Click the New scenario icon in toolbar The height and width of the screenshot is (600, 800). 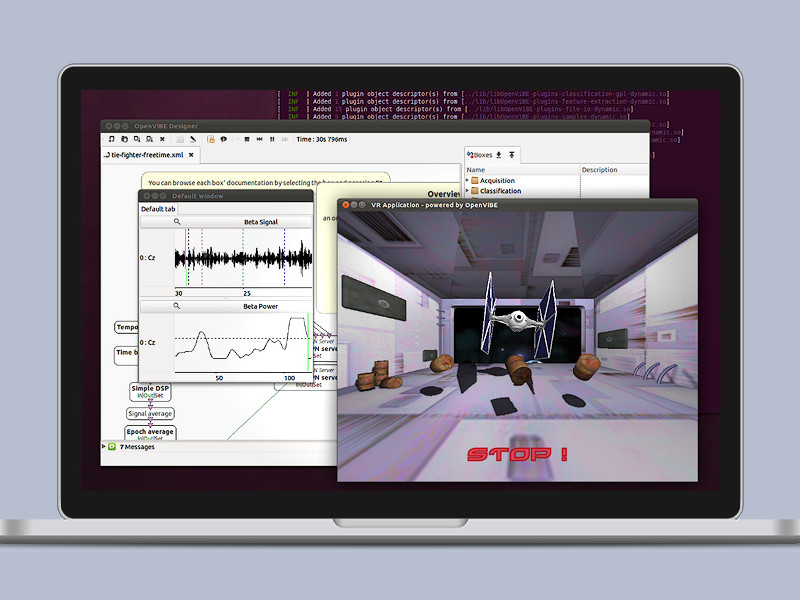(113, 139)
